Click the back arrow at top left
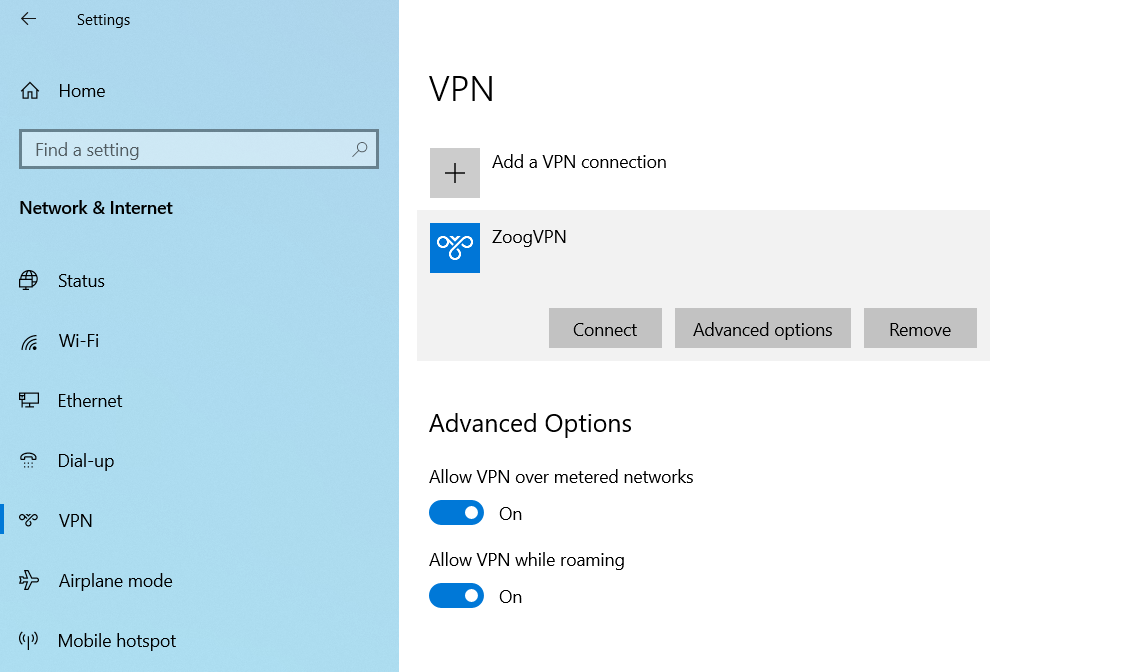Screen dimensions: 1128x672 pos(28,18)
